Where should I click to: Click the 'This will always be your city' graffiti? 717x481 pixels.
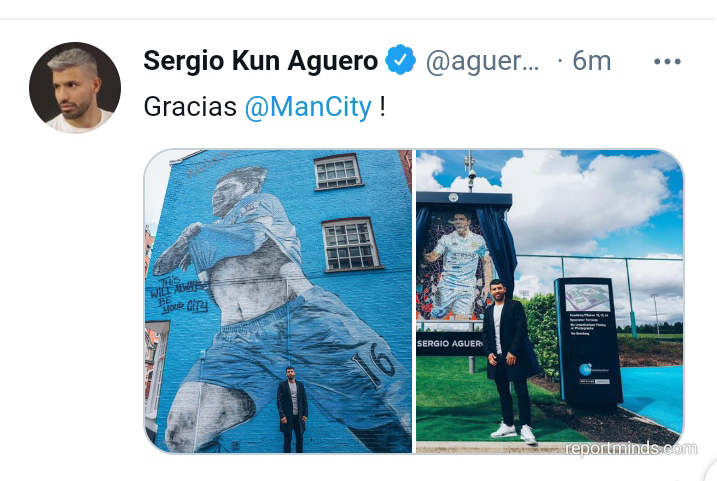tap(179, 295)
